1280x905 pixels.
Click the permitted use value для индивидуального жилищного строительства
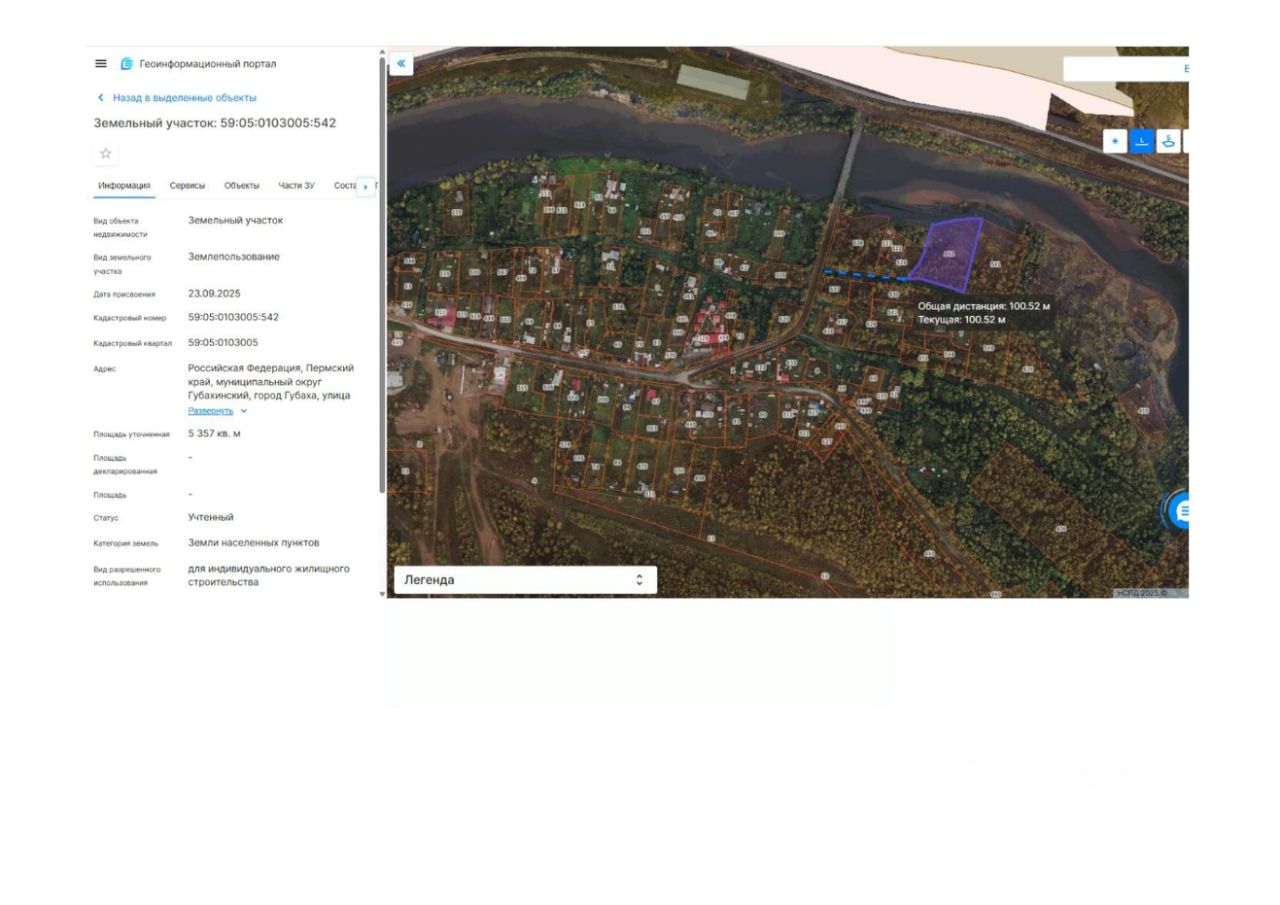269,575
